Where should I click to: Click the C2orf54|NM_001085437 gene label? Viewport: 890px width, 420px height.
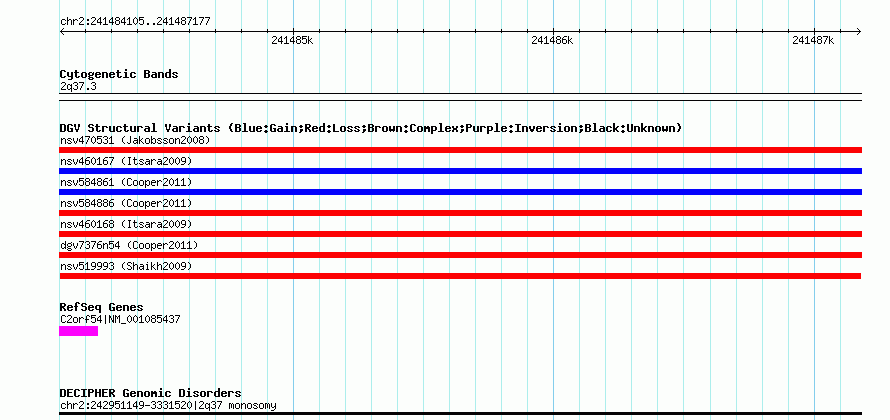point(120,320)
